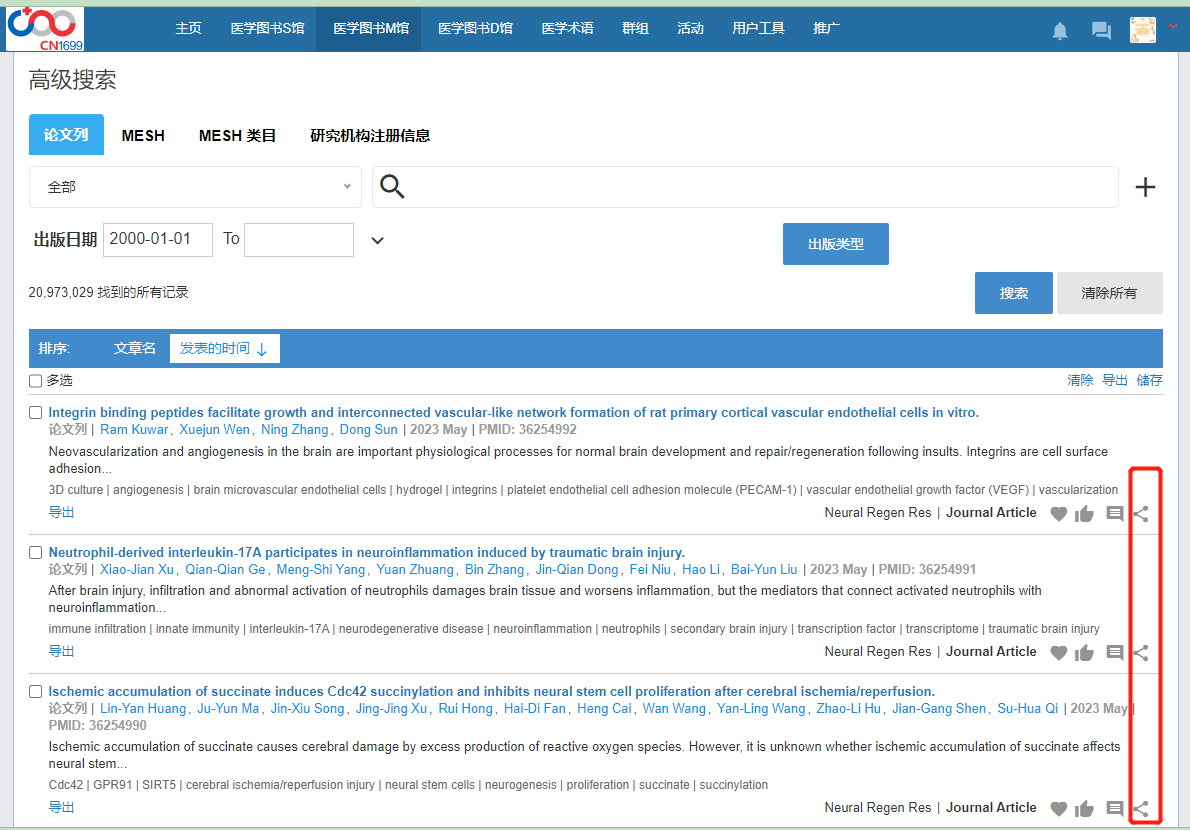Image resolution: width=1190 pixels, height=830 pixels.
Task: Expand the date range chevron
Action: (x=377, y=240)
